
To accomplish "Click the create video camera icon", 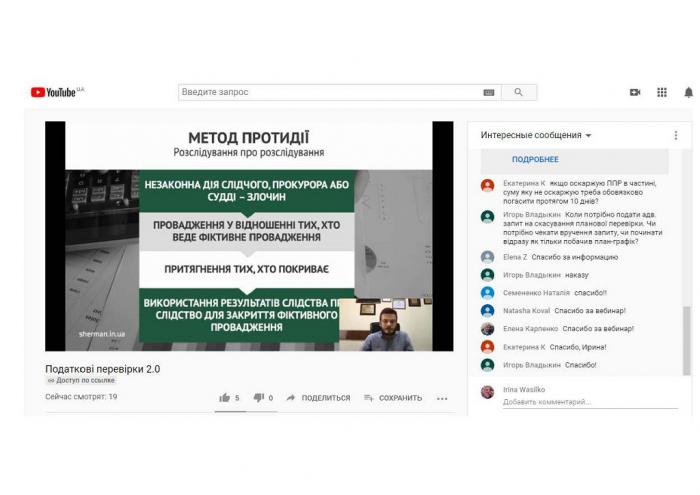I will (634, 92).
